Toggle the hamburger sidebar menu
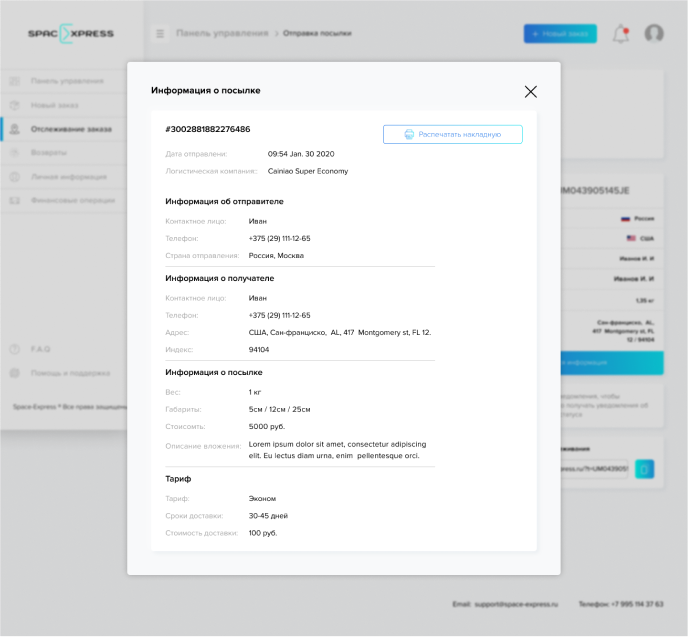688x637 pixels. (160, 34)
